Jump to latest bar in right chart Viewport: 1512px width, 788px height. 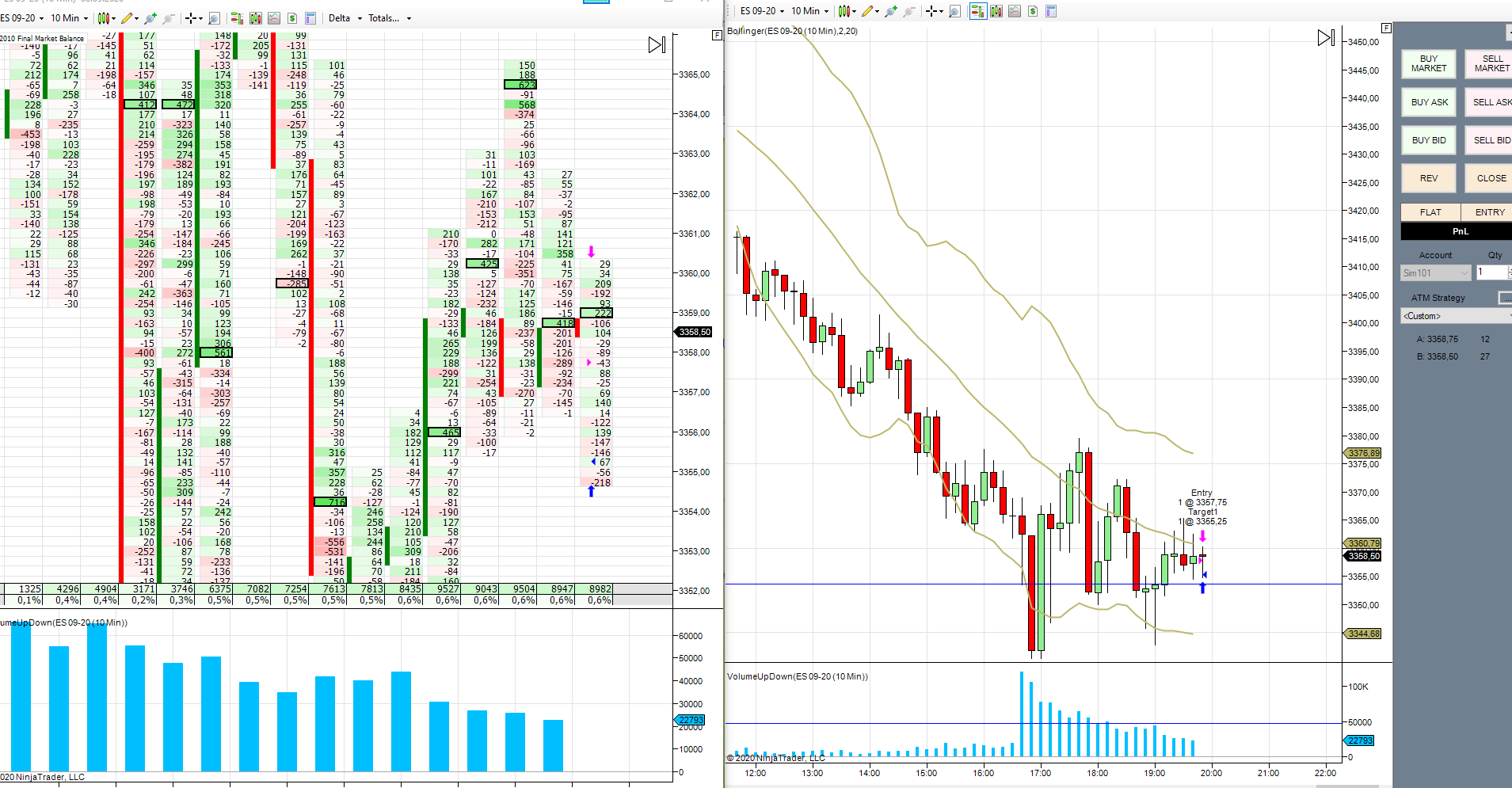coord(1326,38)
